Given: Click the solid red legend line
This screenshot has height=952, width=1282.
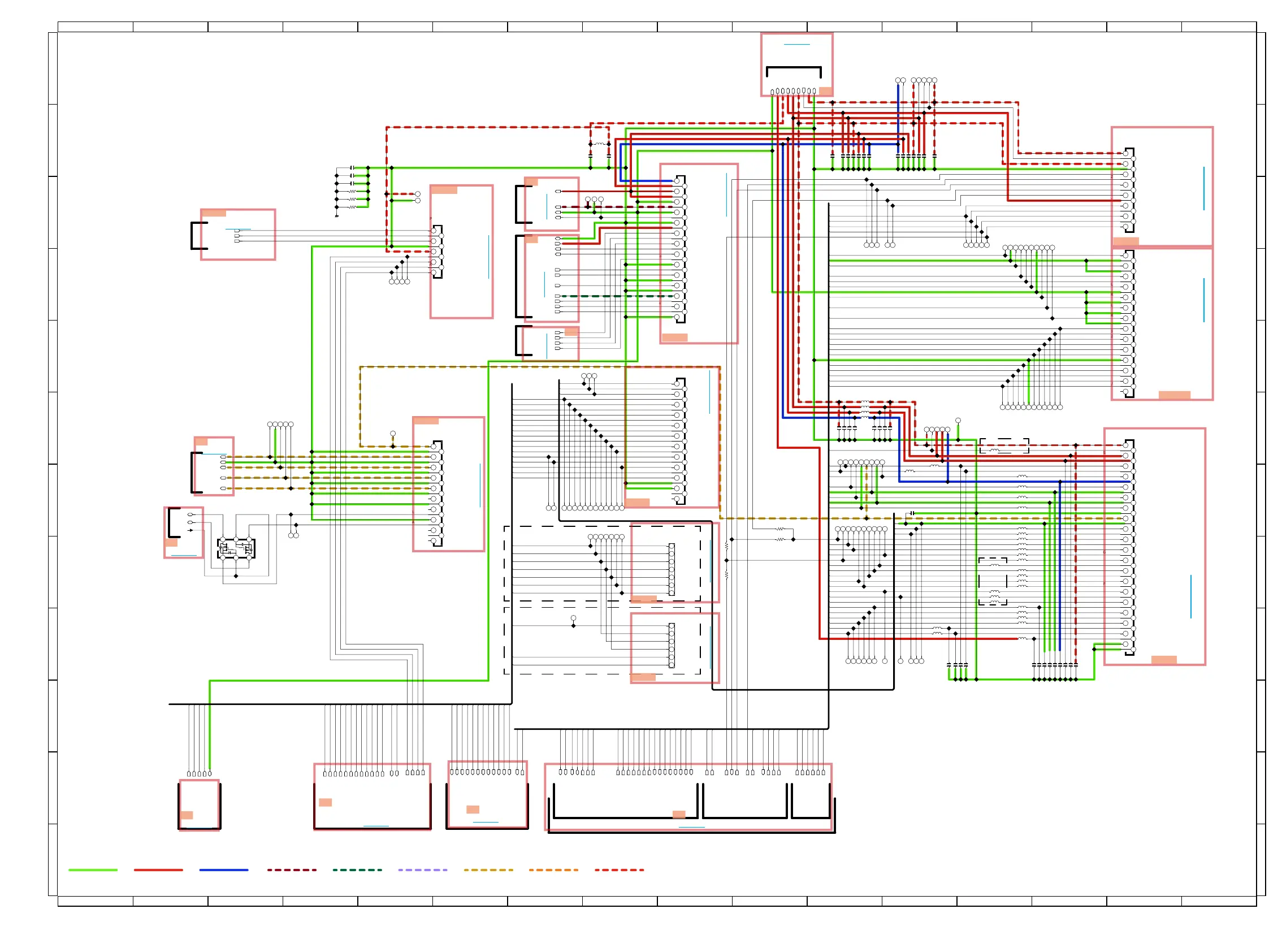Looking at the screenshot, I should coord(158,869).
